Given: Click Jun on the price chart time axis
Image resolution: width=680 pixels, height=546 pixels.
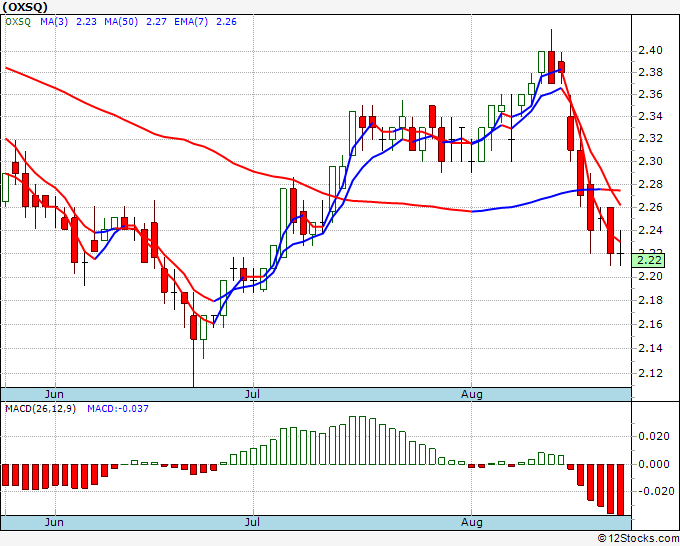Looking at the screenshot, I should click(54, 394).
